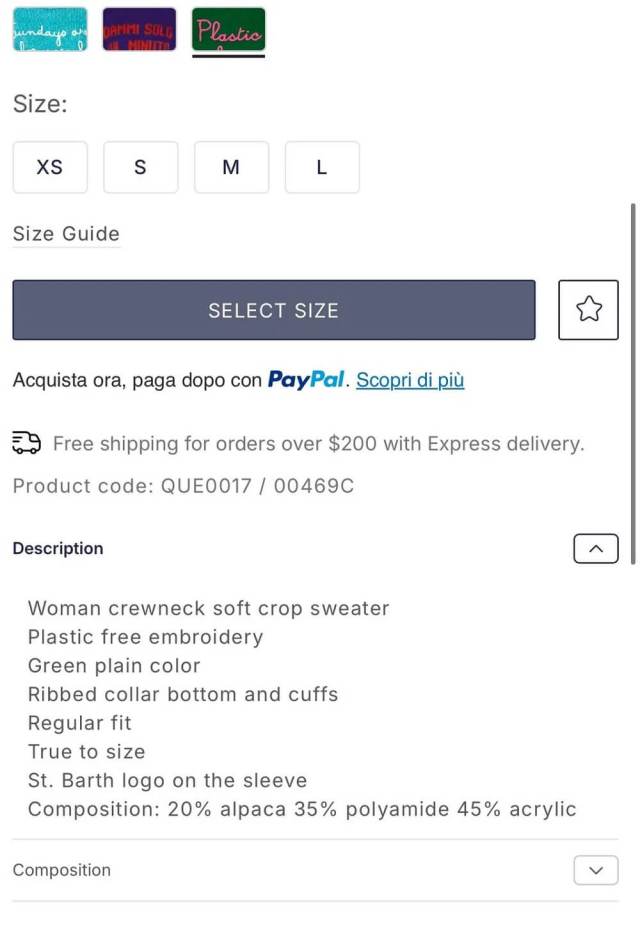Select size XS
Viewport: 640px width, 934px height.
(x=50, y=167)
